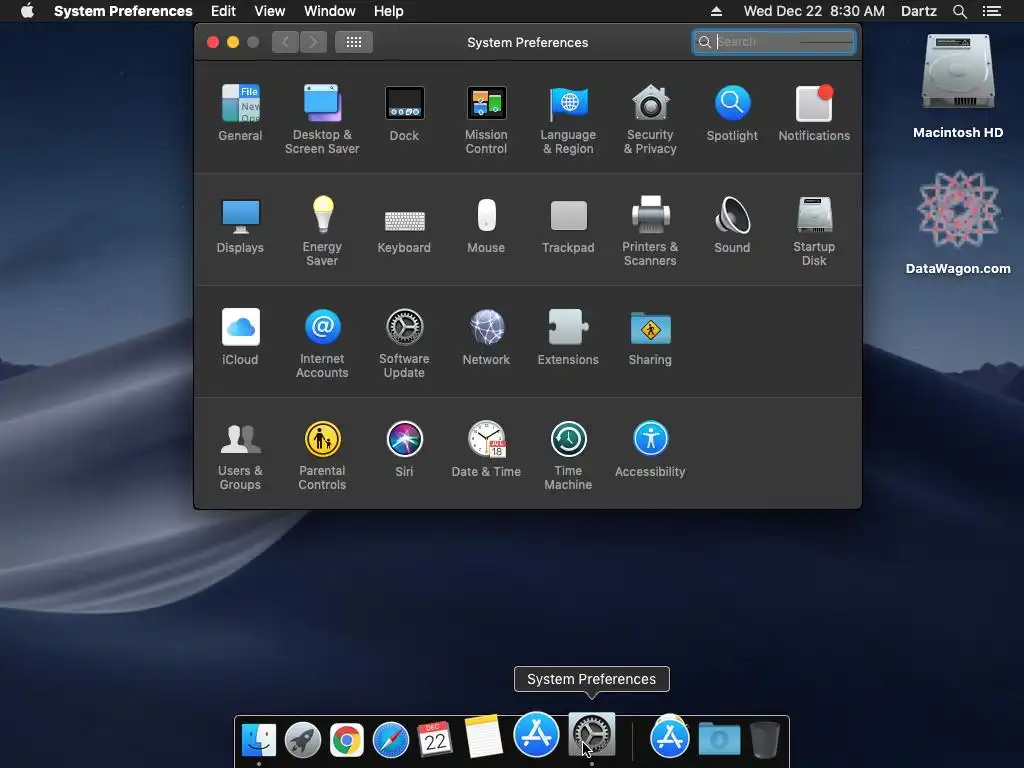
Task: Click the forward navigation arrow
Action: [313, 42]
